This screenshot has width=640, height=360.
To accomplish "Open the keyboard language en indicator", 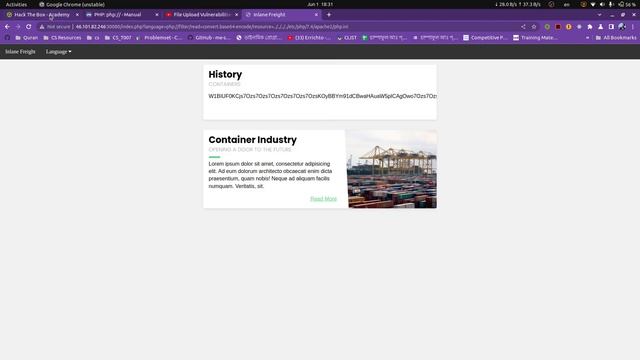I will [x=566, y=4].
